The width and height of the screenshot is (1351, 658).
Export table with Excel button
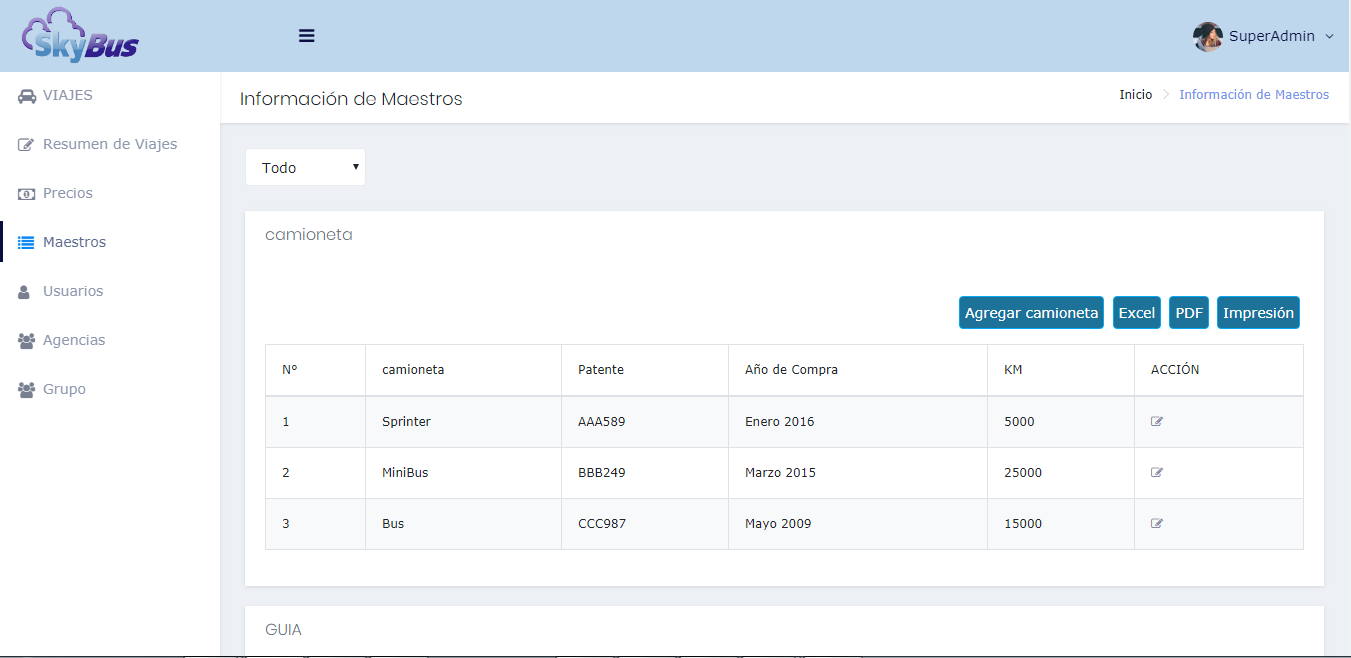(1136, 313)
